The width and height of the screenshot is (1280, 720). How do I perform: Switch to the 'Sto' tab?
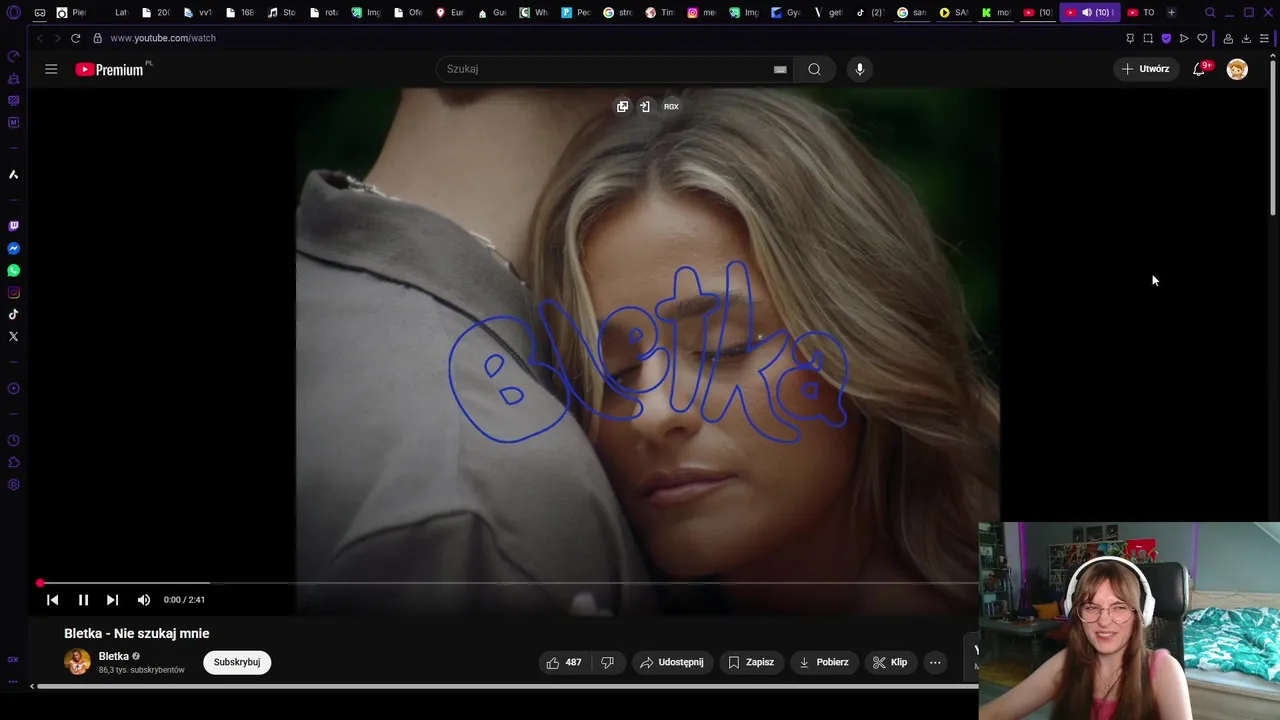pos(281,13)
